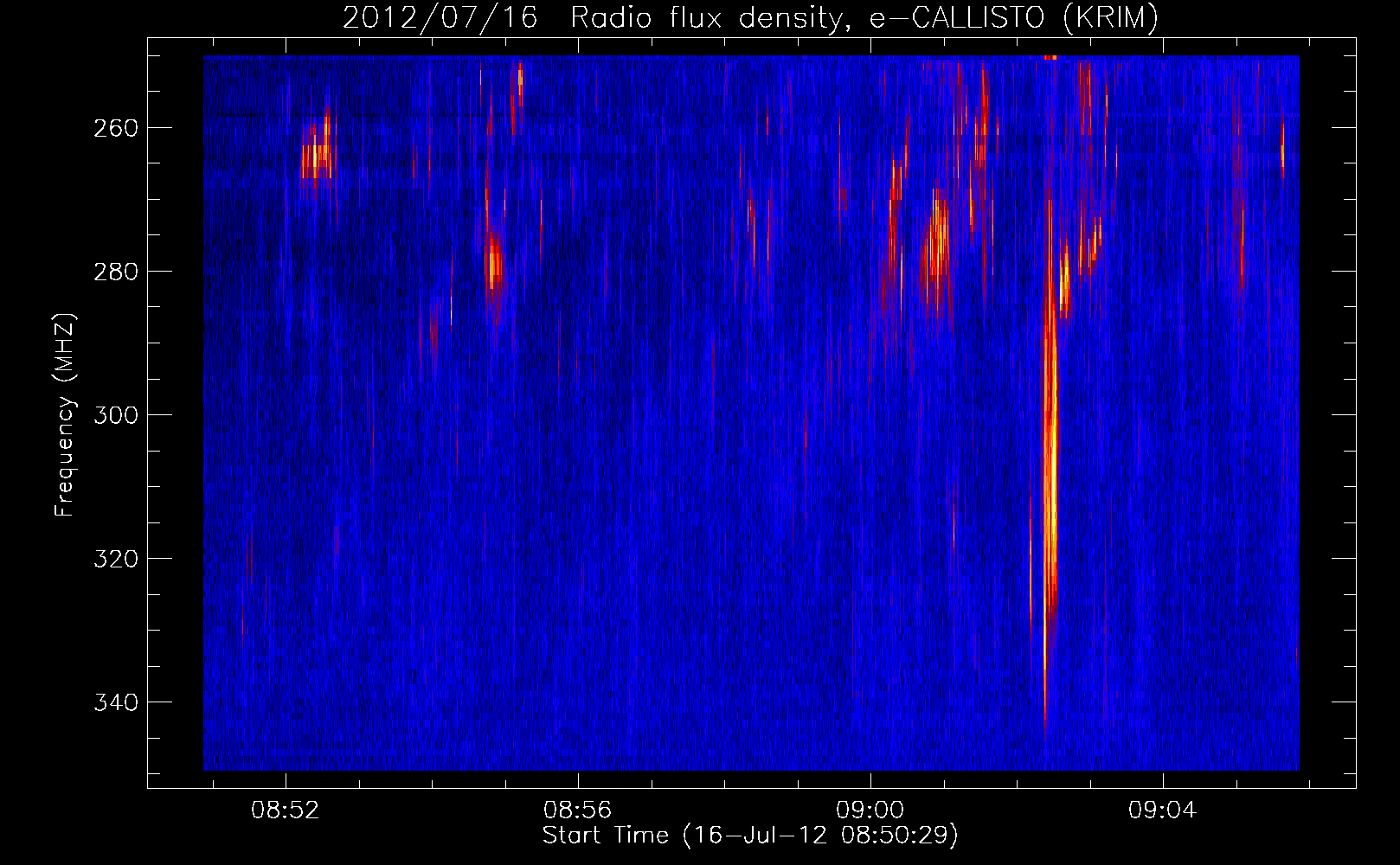
Task: Click the 260 frequency tick label
Action: click(x=116, y=128)
